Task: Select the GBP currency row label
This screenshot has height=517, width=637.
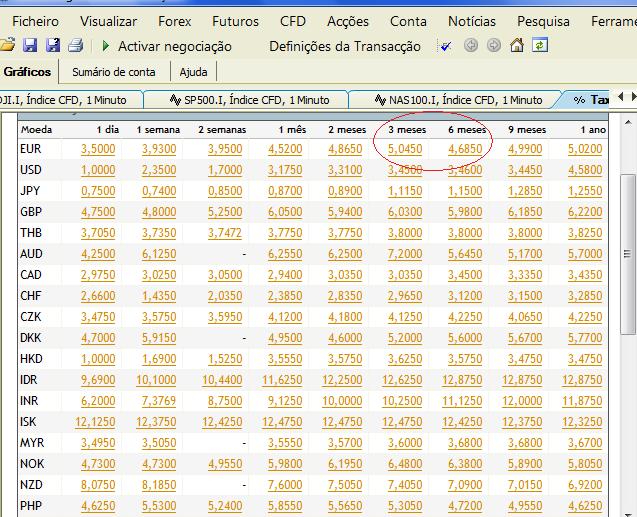Action: coord(31,212)
